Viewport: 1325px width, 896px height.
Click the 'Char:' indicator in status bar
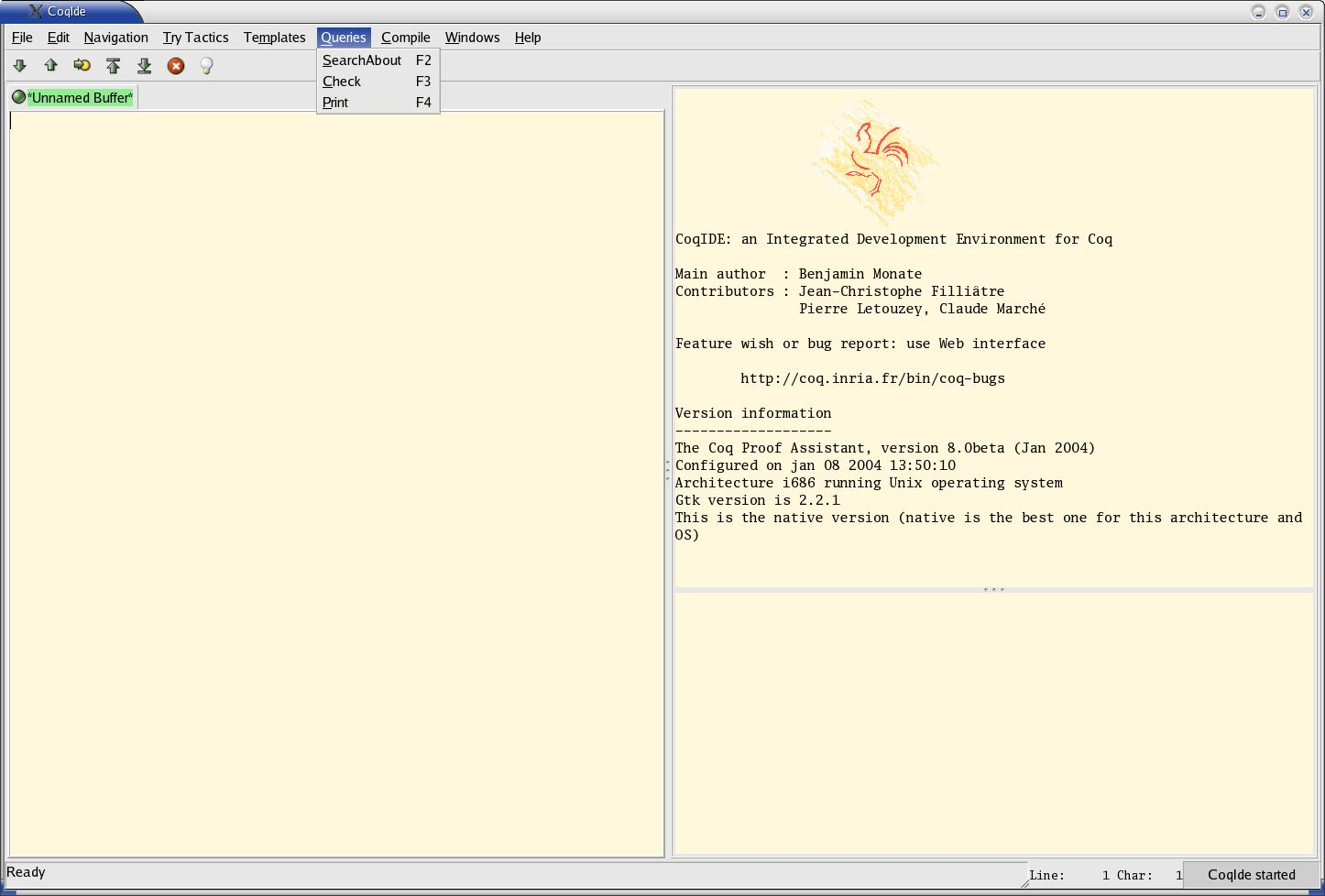(1134, 875)
